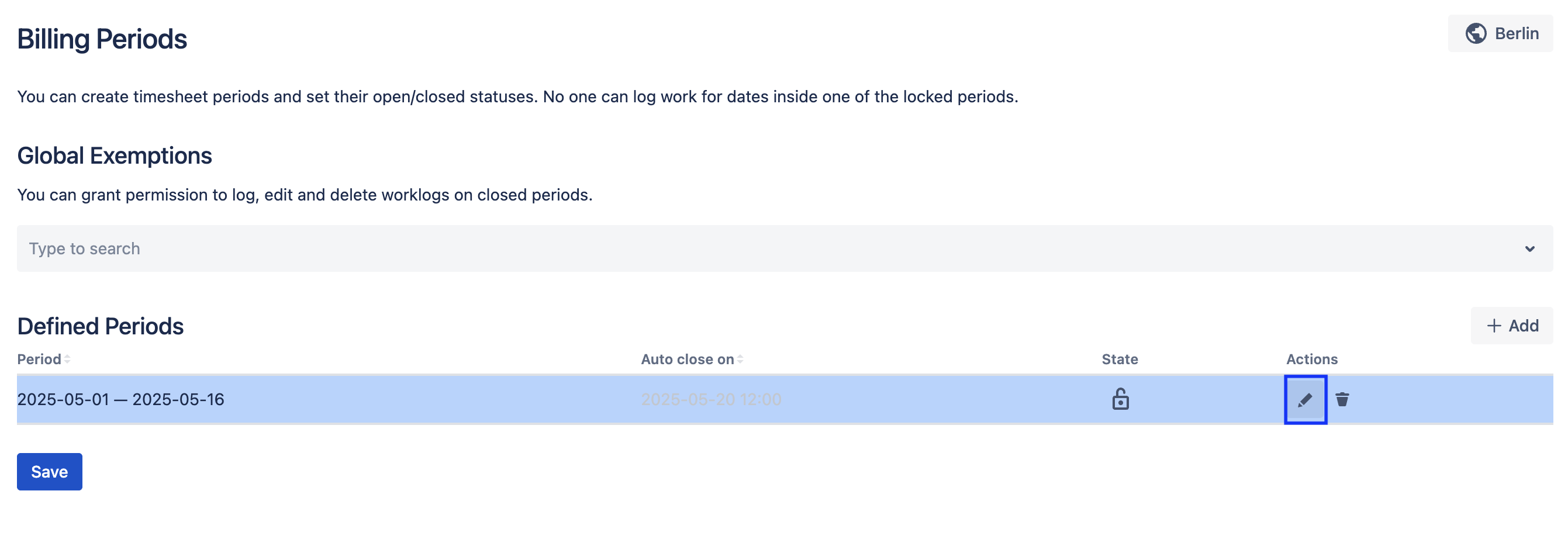
Task: Click the Period column sort arrows
Action: tap(68, 360)
